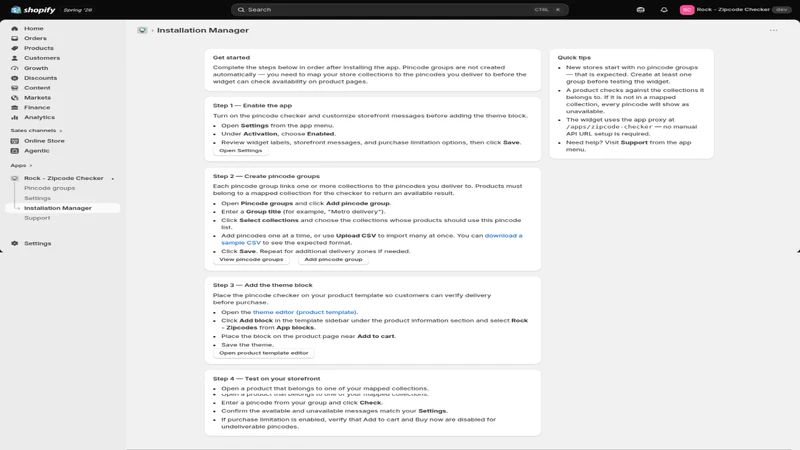Open the Sidekick assistant icon in top bar
Viewport: 800px width, 450px height.
[x=640, y=10]
